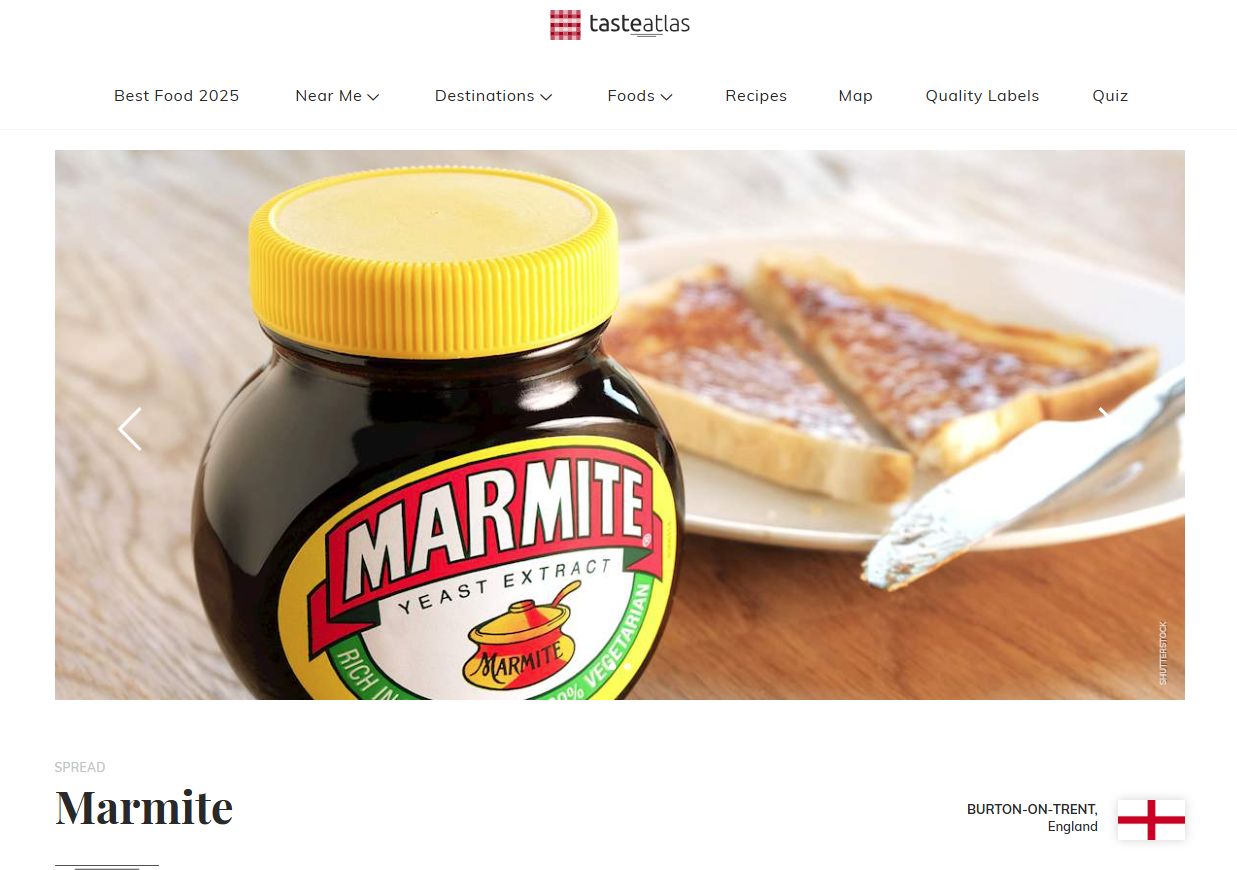Go to the previous image with the left arrow
This screenshot has width=1237, height=870.
tap(130, 429)
